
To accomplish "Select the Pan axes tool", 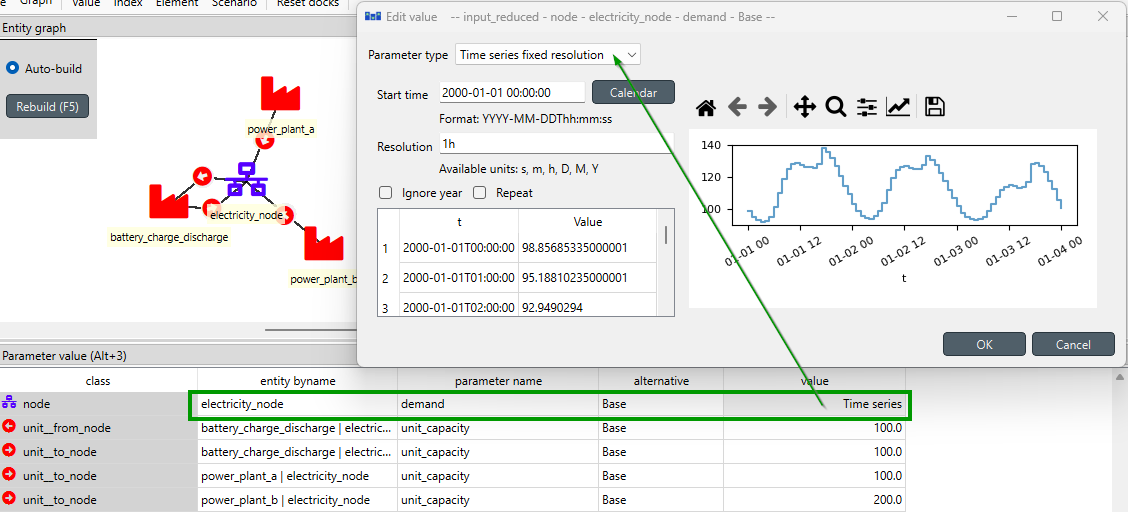I will pos(804,107).
